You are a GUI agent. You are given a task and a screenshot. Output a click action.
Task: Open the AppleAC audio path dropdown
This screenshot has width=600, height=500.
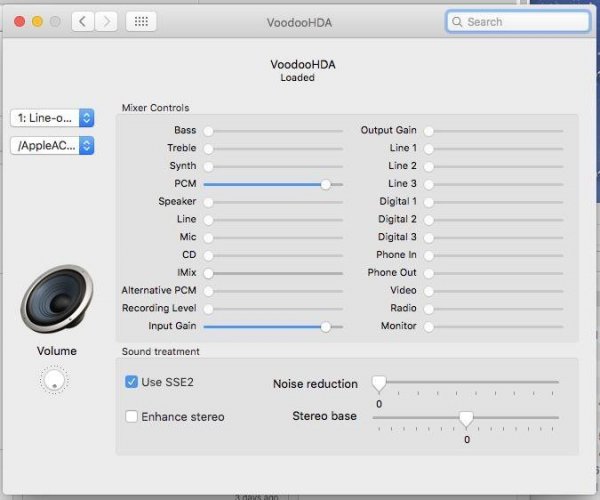[52, 145]
